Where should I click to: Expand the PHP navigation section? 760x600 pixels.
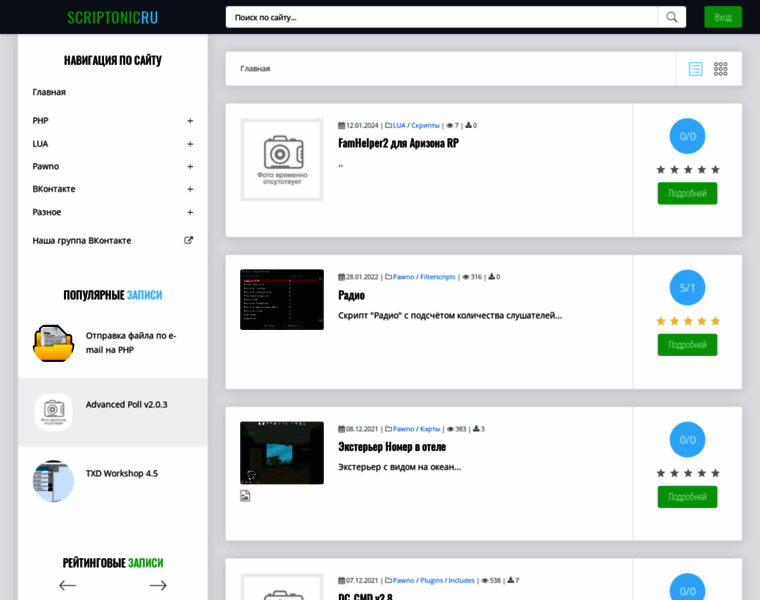tap(190, 121)
